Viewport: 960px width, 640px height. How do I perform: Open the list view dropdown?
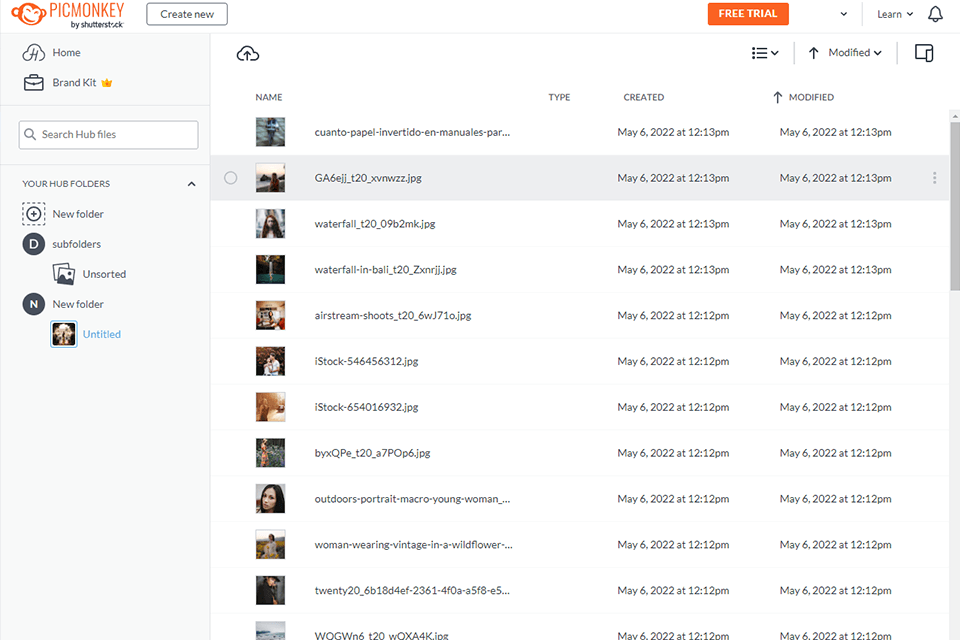(765, 53)
